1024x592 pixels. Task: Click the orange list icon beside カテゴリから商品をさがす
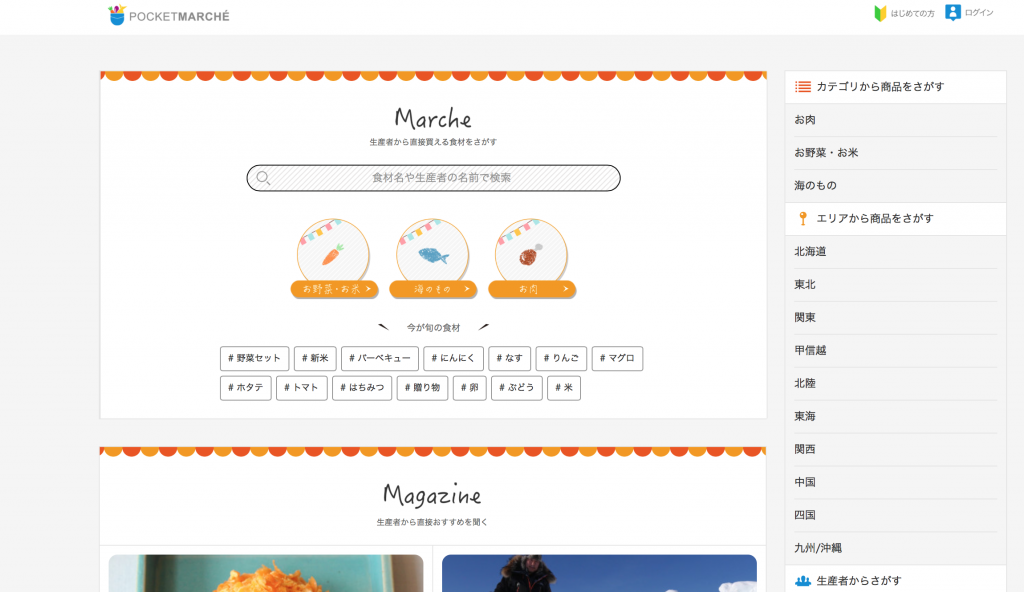pos(802,87)
